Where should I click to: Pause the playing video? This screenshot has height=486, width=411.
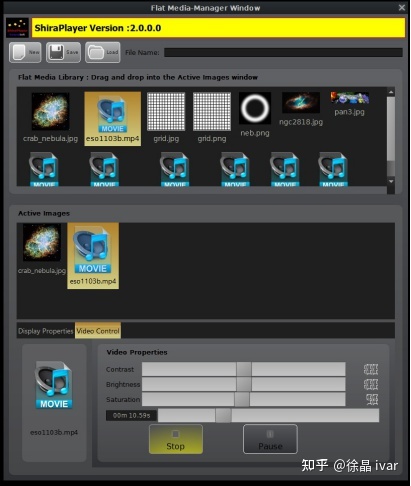tap(270, 439)
